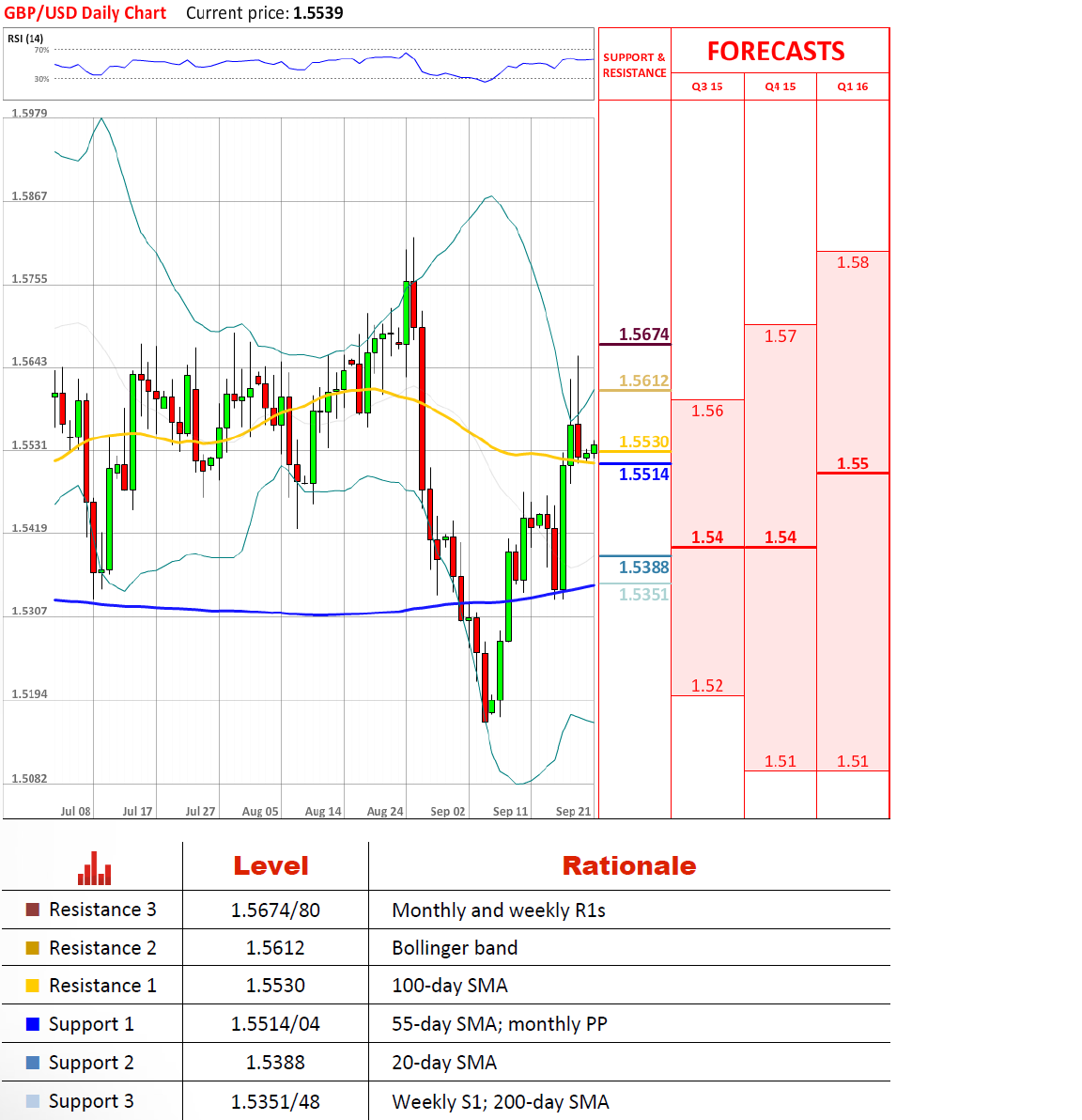Click the 1.5674 resistance level label
The image size is (1082, 1120).
[643, 334]
